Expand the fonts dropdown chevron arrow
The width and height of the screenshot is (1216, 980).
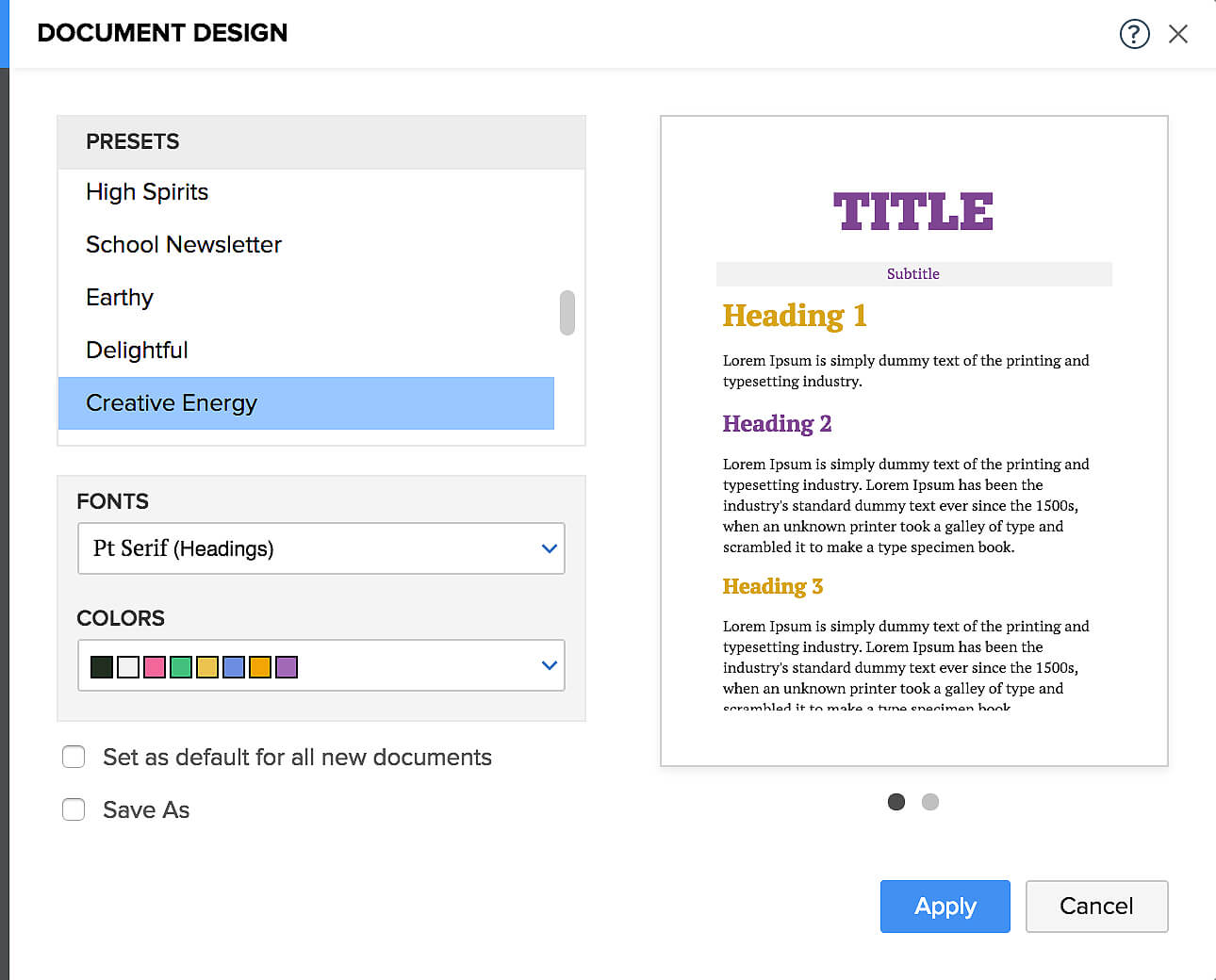pyautogui.click(x=550, y=548)
